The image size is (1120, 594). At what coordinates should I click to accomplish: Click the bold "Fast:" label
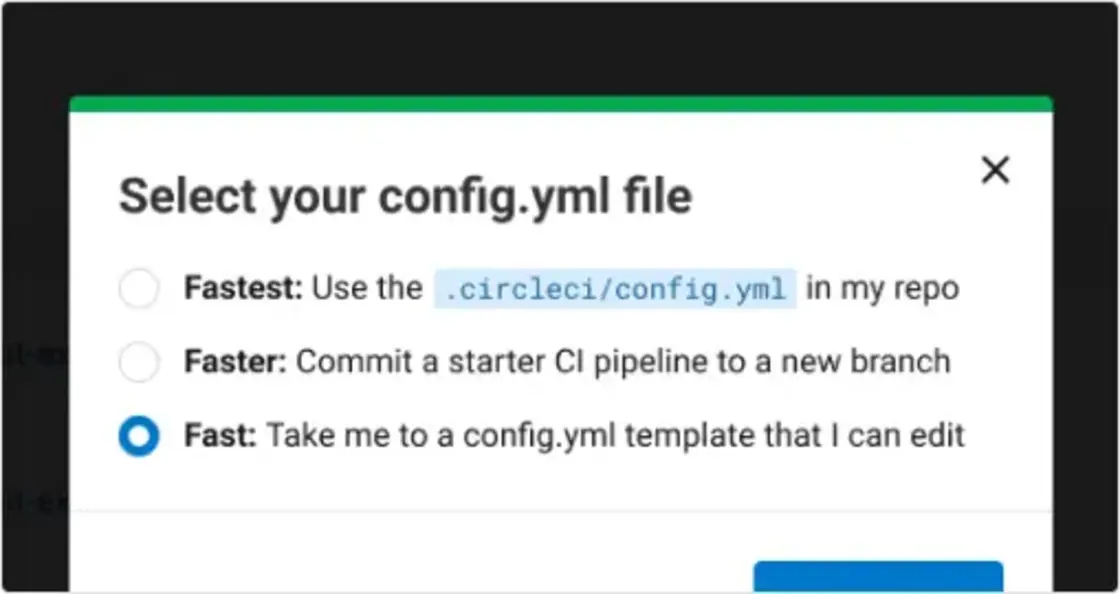tap(220, 437)
